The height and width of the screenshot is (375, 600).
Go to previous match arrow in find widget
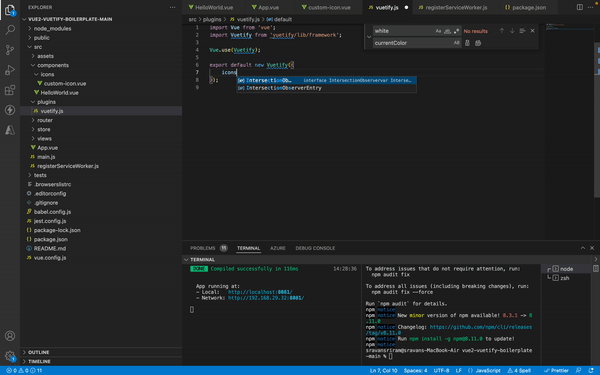pyautogui.click(x=502, y=31)
